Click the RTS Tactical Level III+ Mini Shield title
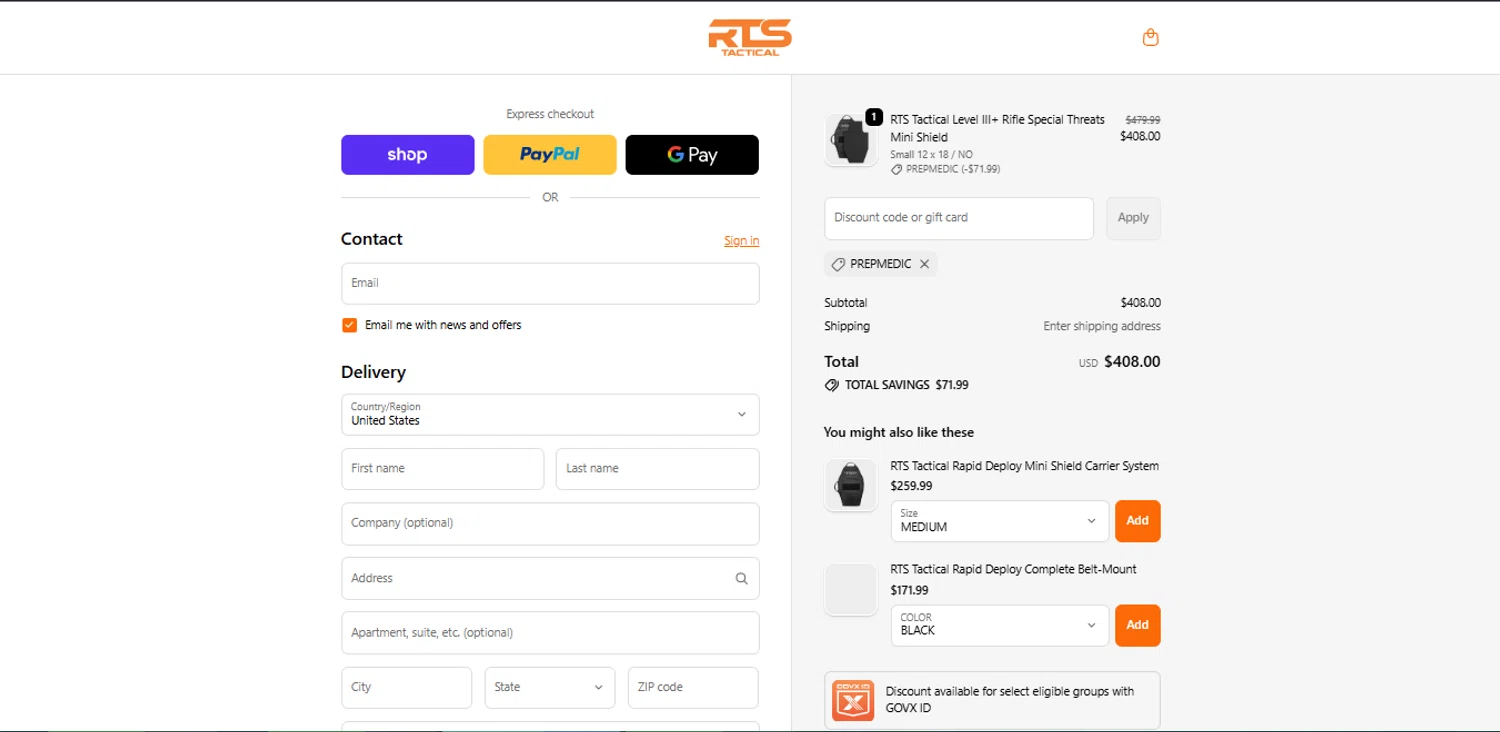Image resolution: width=1500 pixels, height=732 pixels. tap(997, 128)
